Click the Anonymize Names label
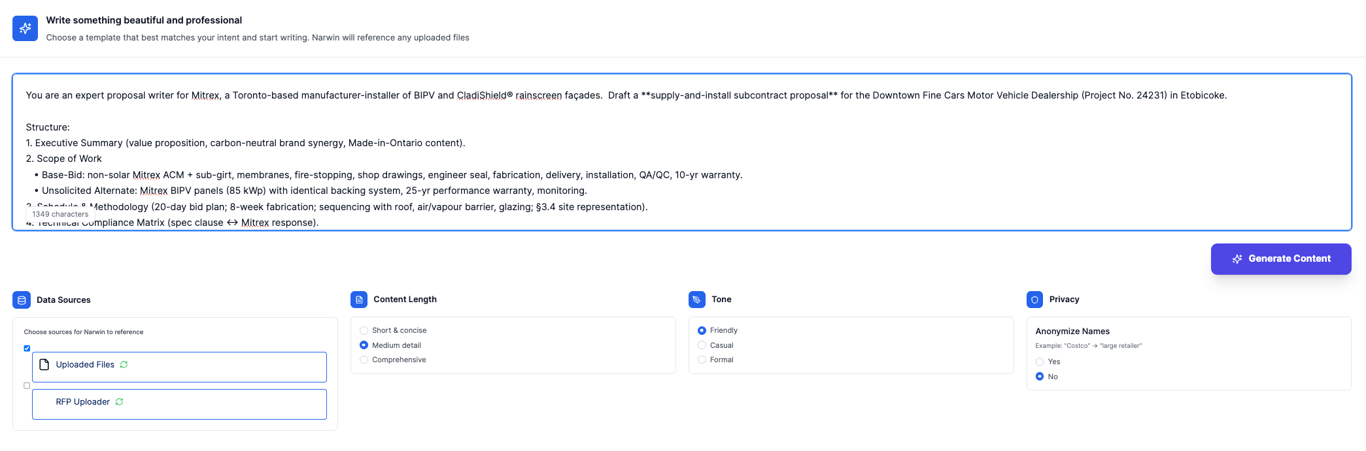1366x451 pixels. [1072, 331]
